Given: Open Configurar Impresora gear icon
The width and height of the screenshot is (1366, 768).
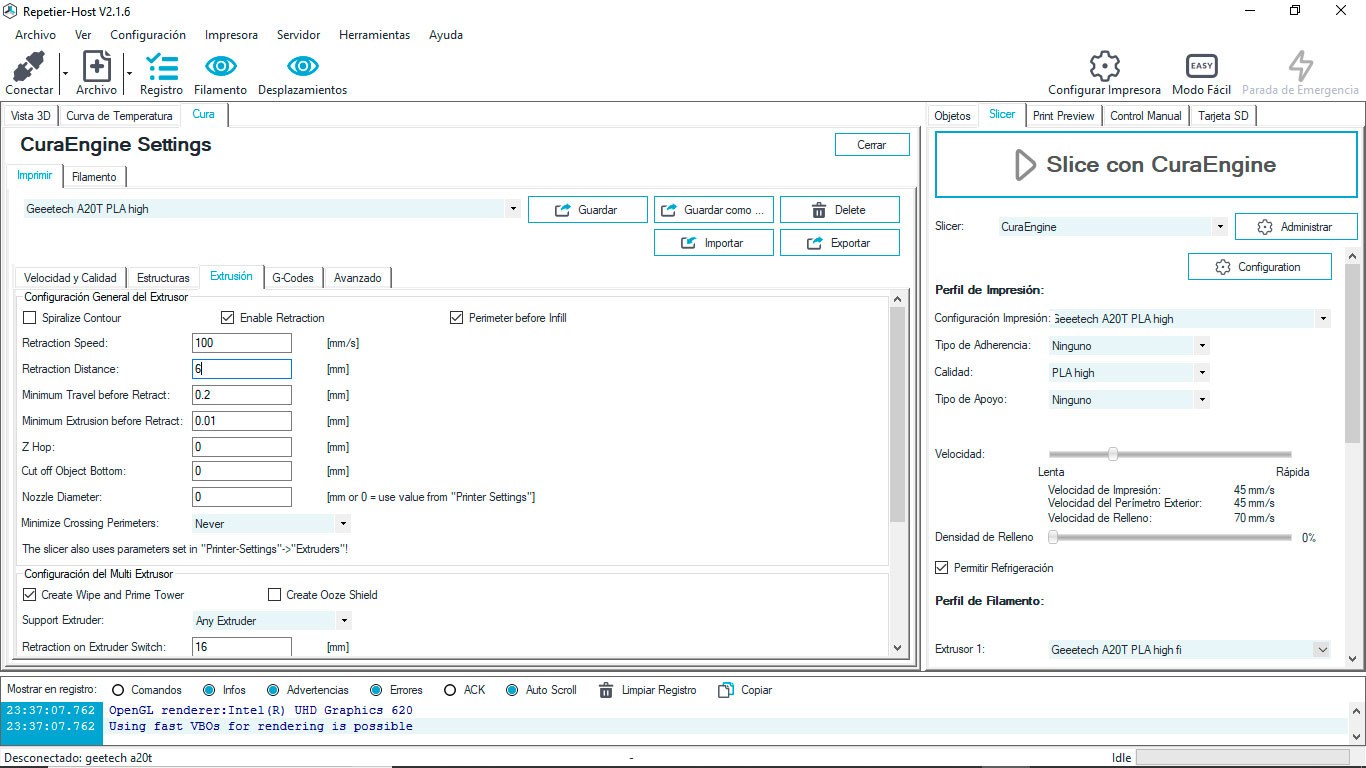Looking at the screenshot, I should click(x=1104, y=67).
